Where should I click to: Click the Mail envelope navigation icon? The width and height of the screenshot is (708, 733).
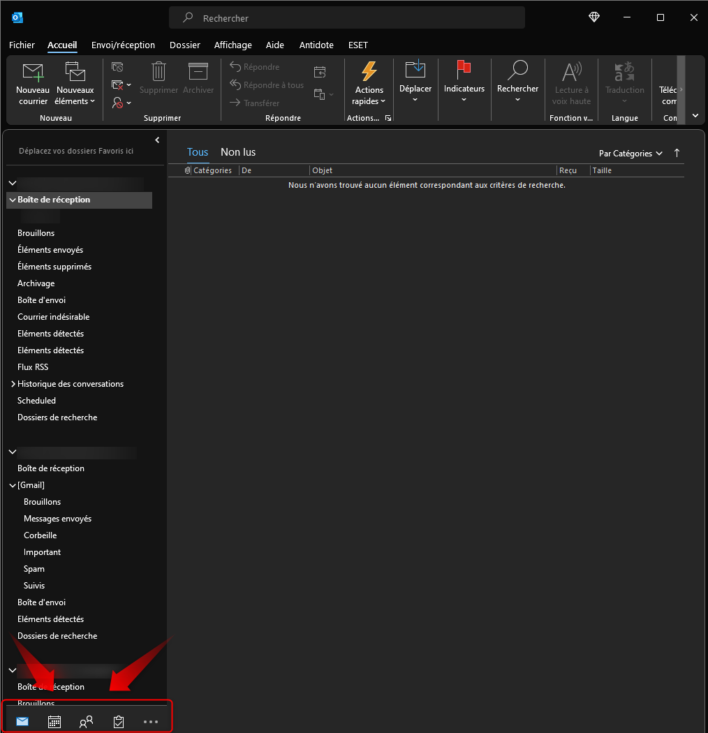point(22,721)
